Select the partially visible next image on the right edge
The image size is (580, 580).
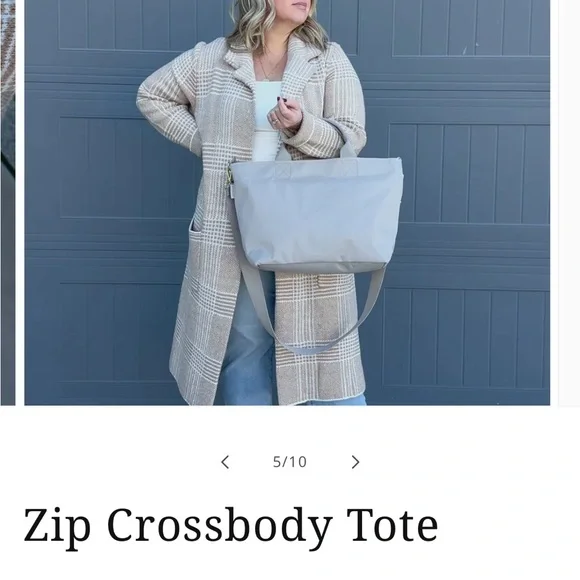point(569,202)
